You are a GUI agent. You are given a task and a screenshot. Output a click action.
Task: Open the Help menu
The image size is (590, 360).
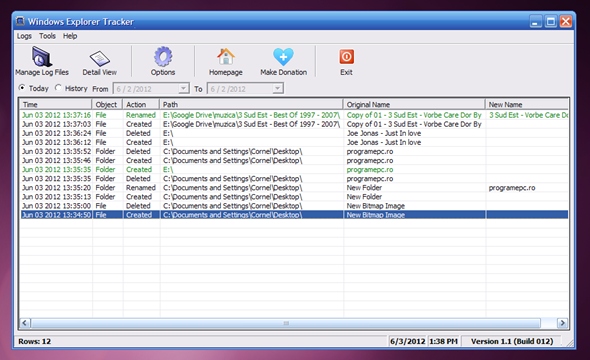[70, 36]
